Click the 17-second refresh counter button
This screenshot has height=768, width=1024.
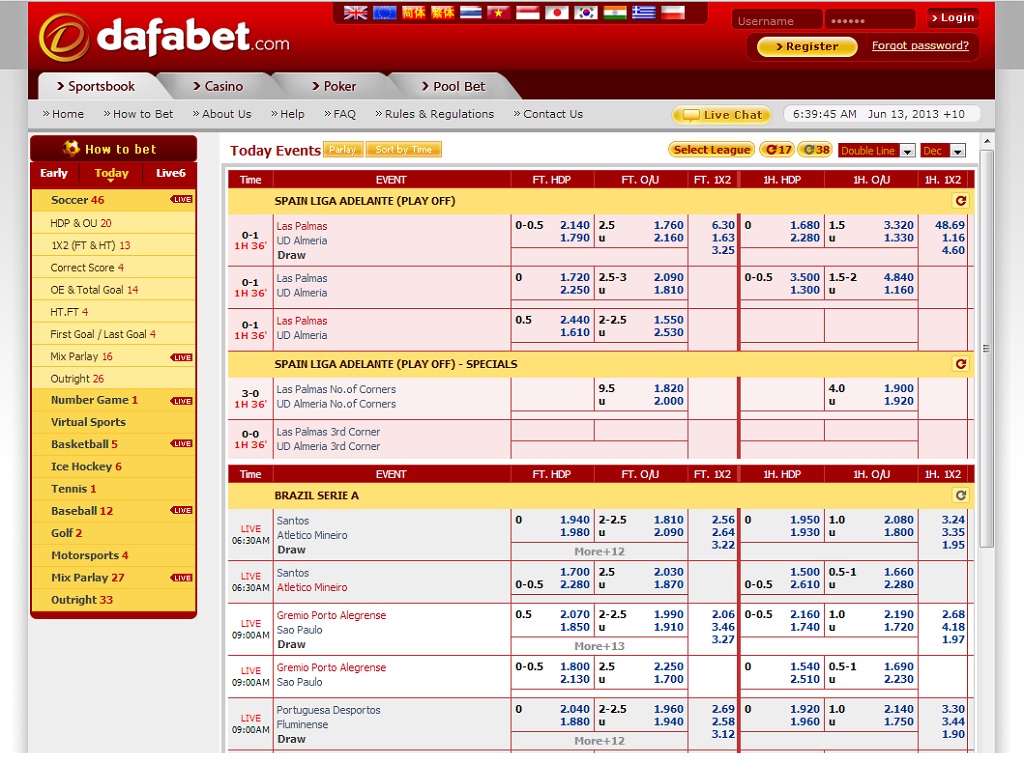click(x=778, y=150)
